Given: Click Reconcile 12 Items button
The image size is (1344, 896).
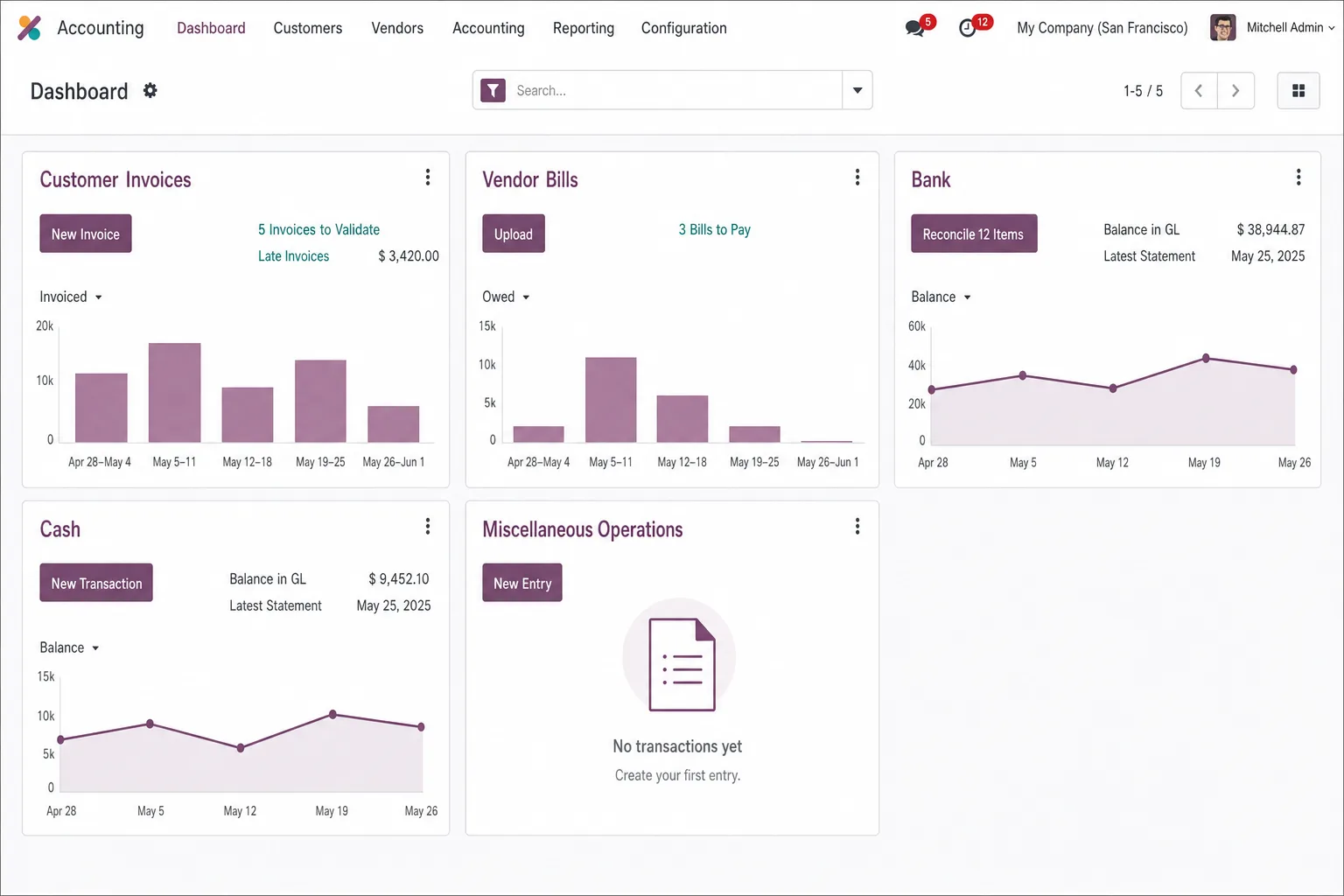Looking at the screenshot, I should point(974,234).
